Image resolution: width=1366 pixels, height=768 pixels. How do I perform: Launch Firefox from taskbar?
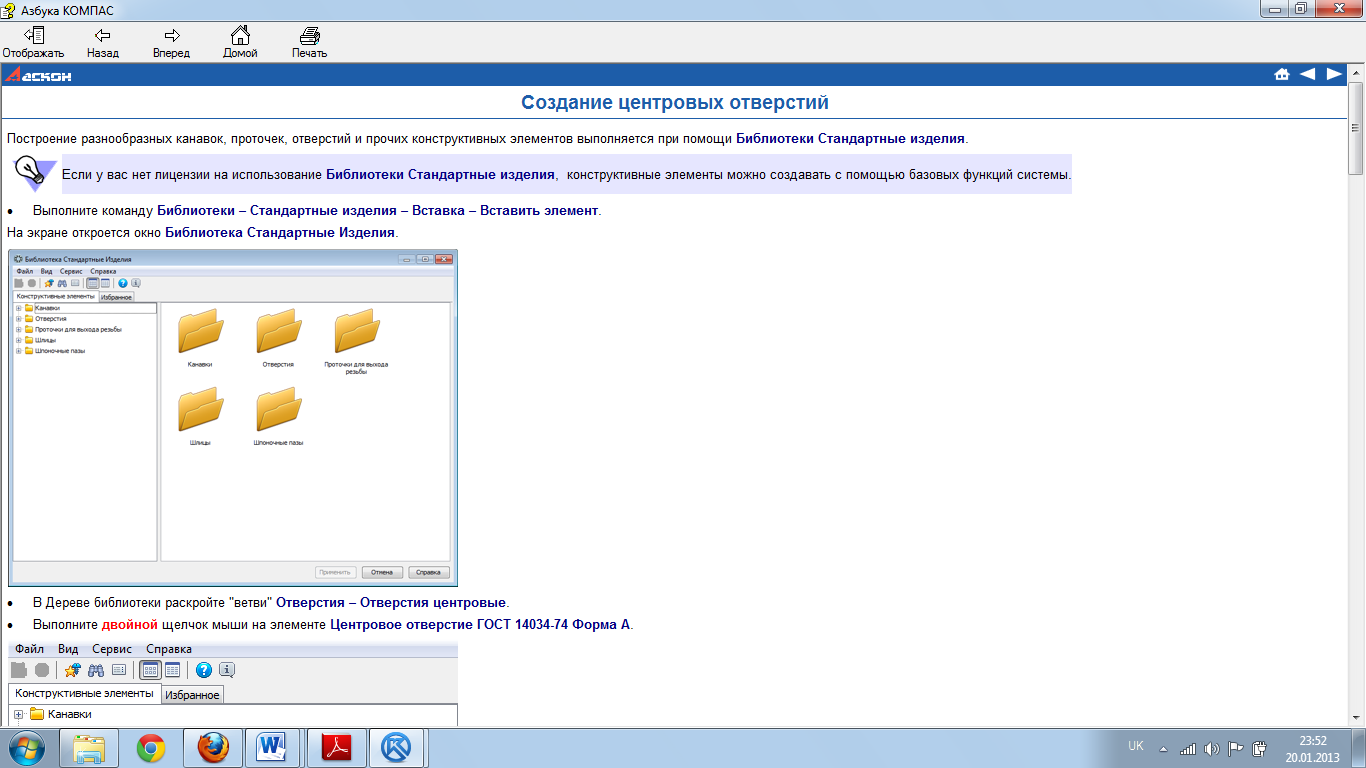coord(213,747)
